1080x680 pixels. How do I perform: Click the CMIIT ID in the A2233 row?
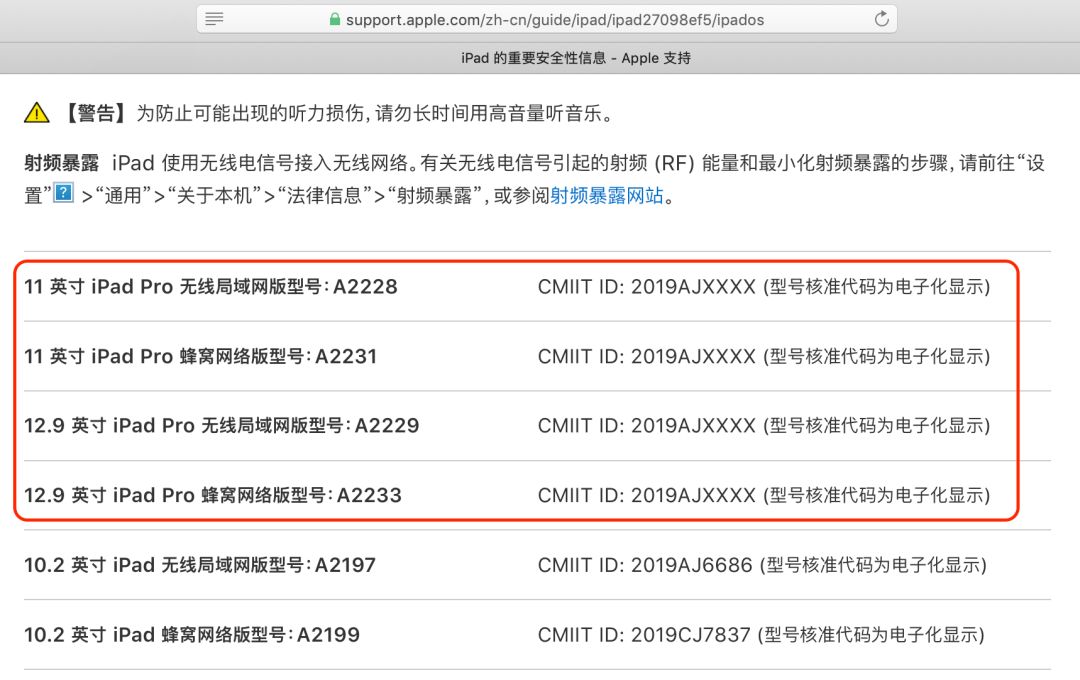pyautogui.click(x=764, y=495)
